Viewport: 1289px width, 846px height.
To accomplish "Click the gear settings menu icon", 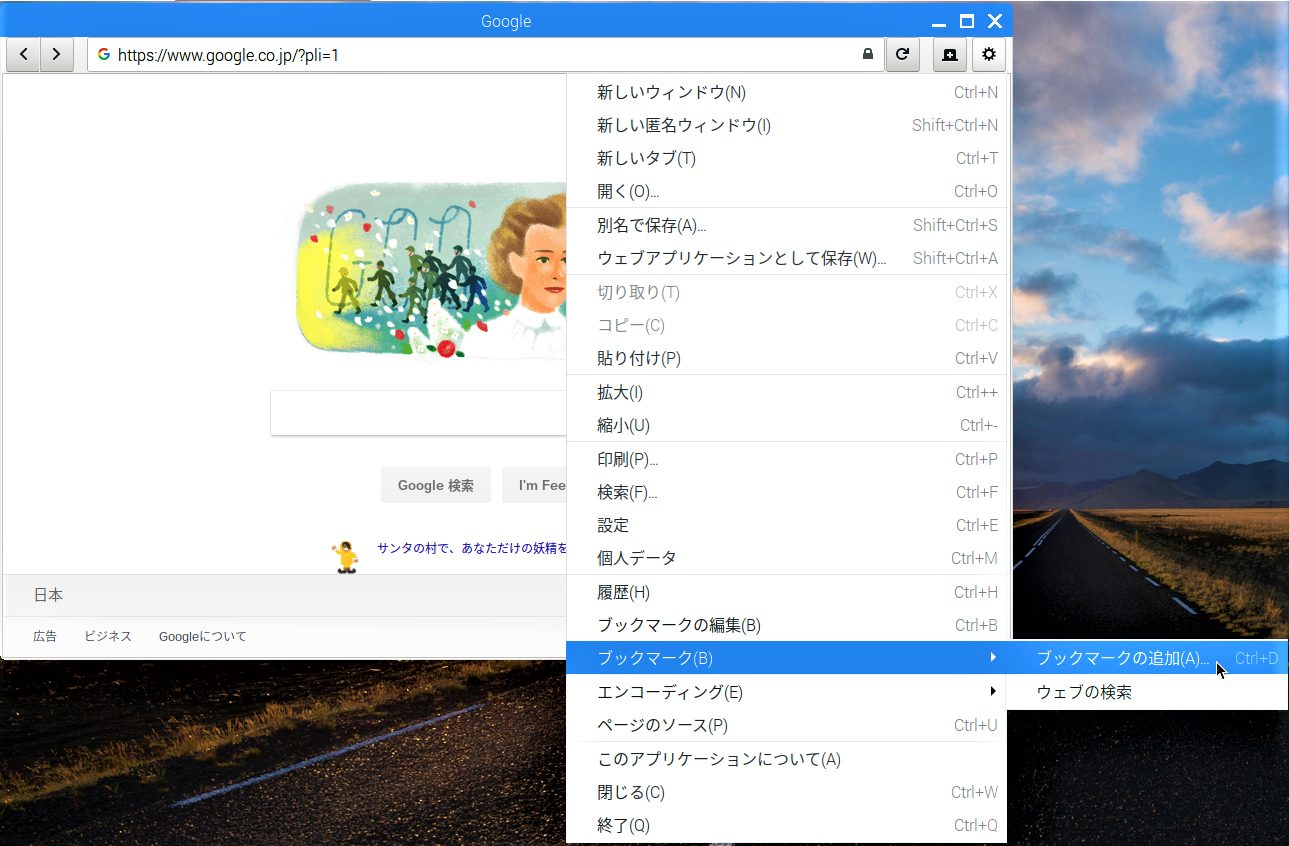I will click(989, 55).
